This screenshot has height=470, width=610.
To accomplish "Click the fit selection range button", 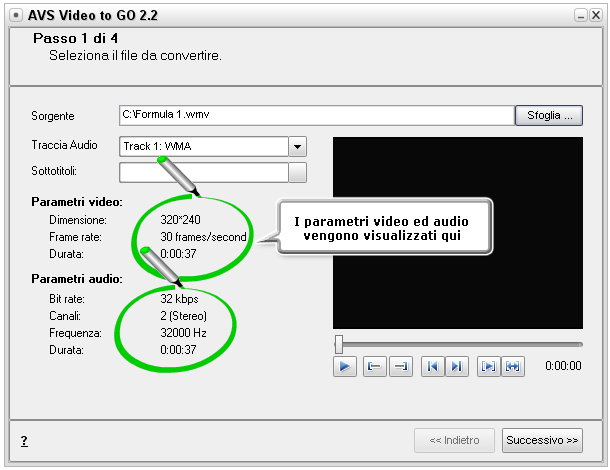I will coord(513,366).
